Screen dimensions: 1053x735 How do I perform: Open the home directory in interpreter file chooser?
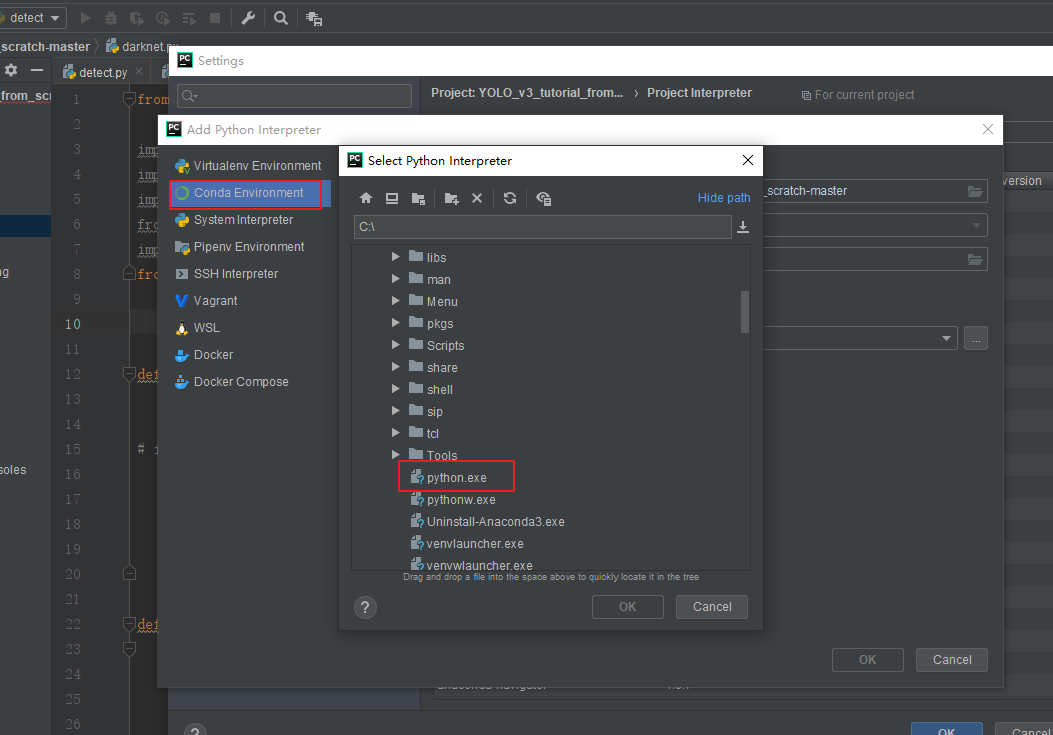pyautogui.click(x=366, y=198)
